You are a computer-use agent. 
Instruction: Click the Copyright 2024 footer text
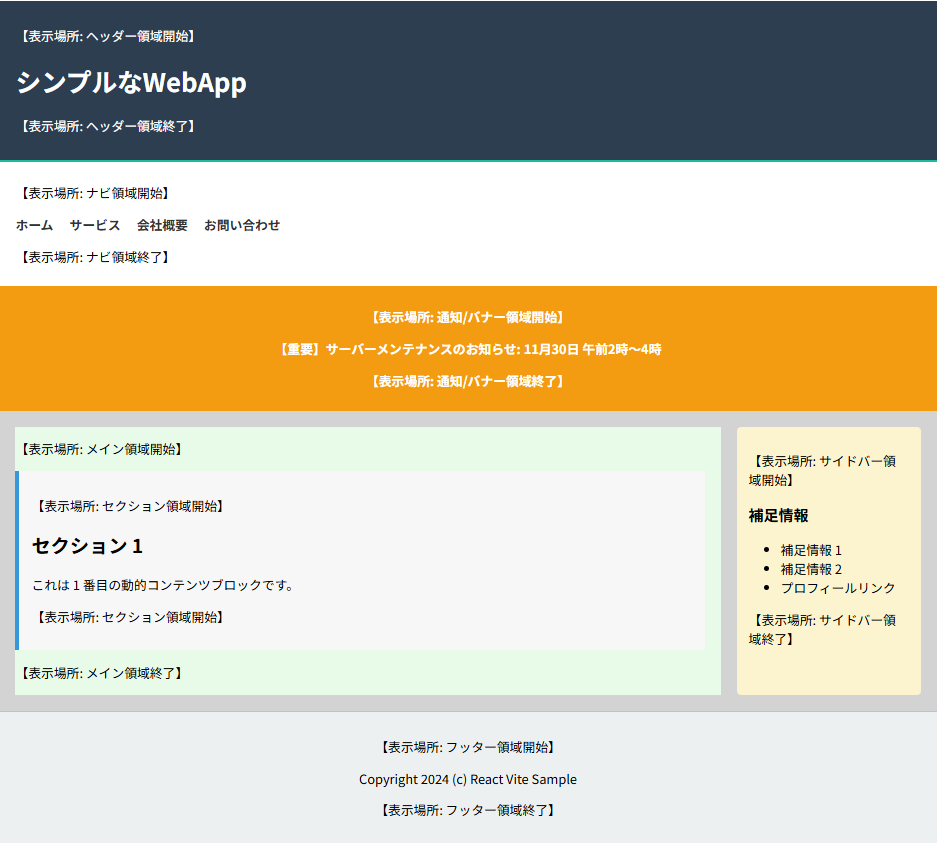[x=468, y=779]
